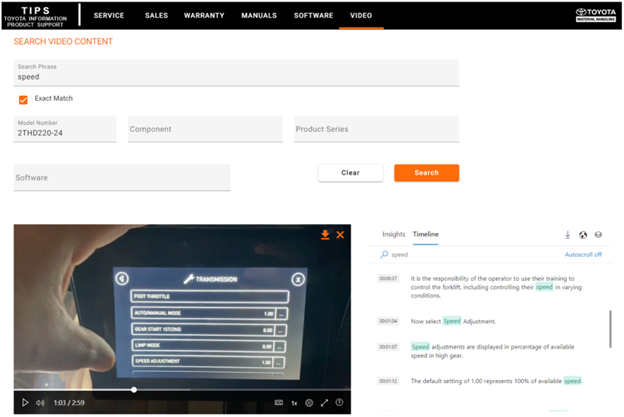The width and height of the screenshot is (624, 417).
Task: Click the orange Search button
Action: click(426, 173)
